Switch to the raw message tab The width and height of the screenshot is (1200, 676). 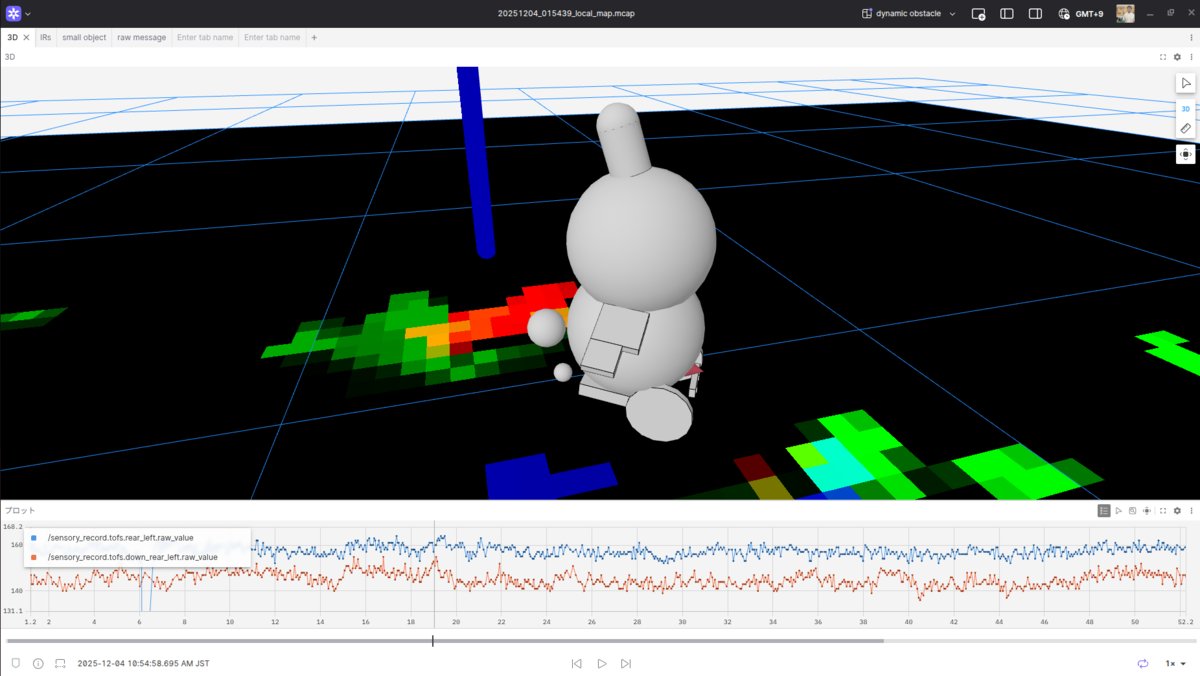[141, 37]
